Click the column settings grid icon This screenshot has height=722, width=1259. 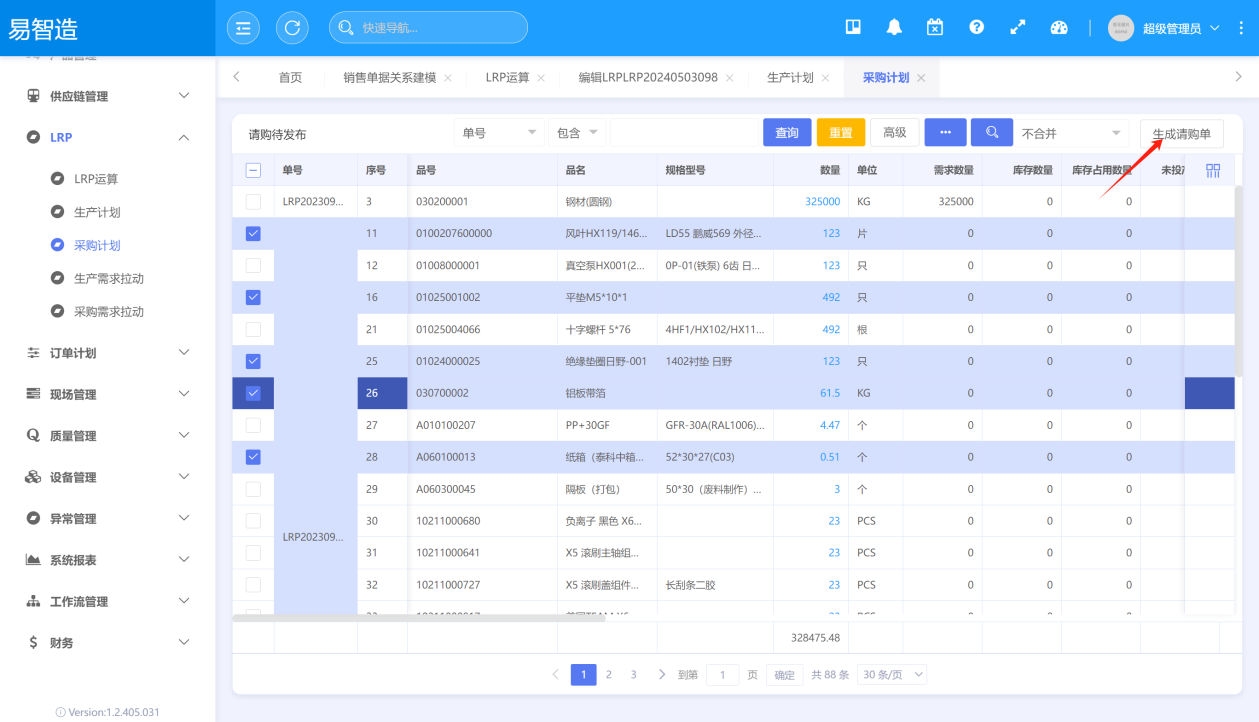[1213, 171]
